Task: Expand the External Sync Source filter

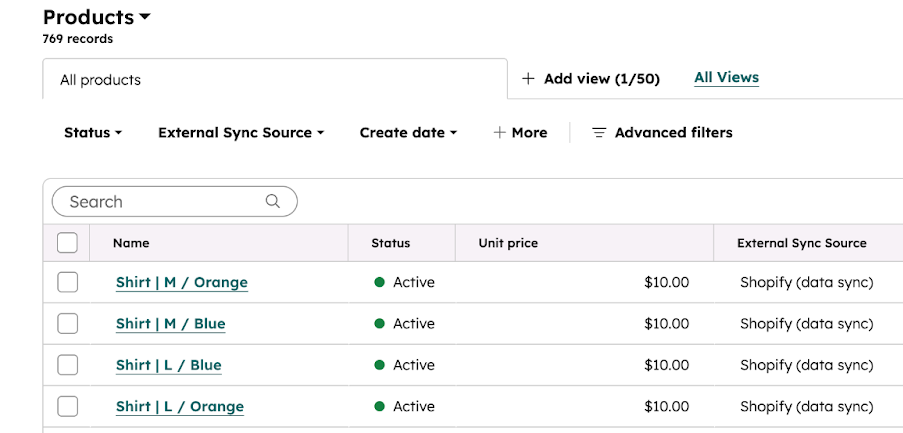Action: [241, 133]
